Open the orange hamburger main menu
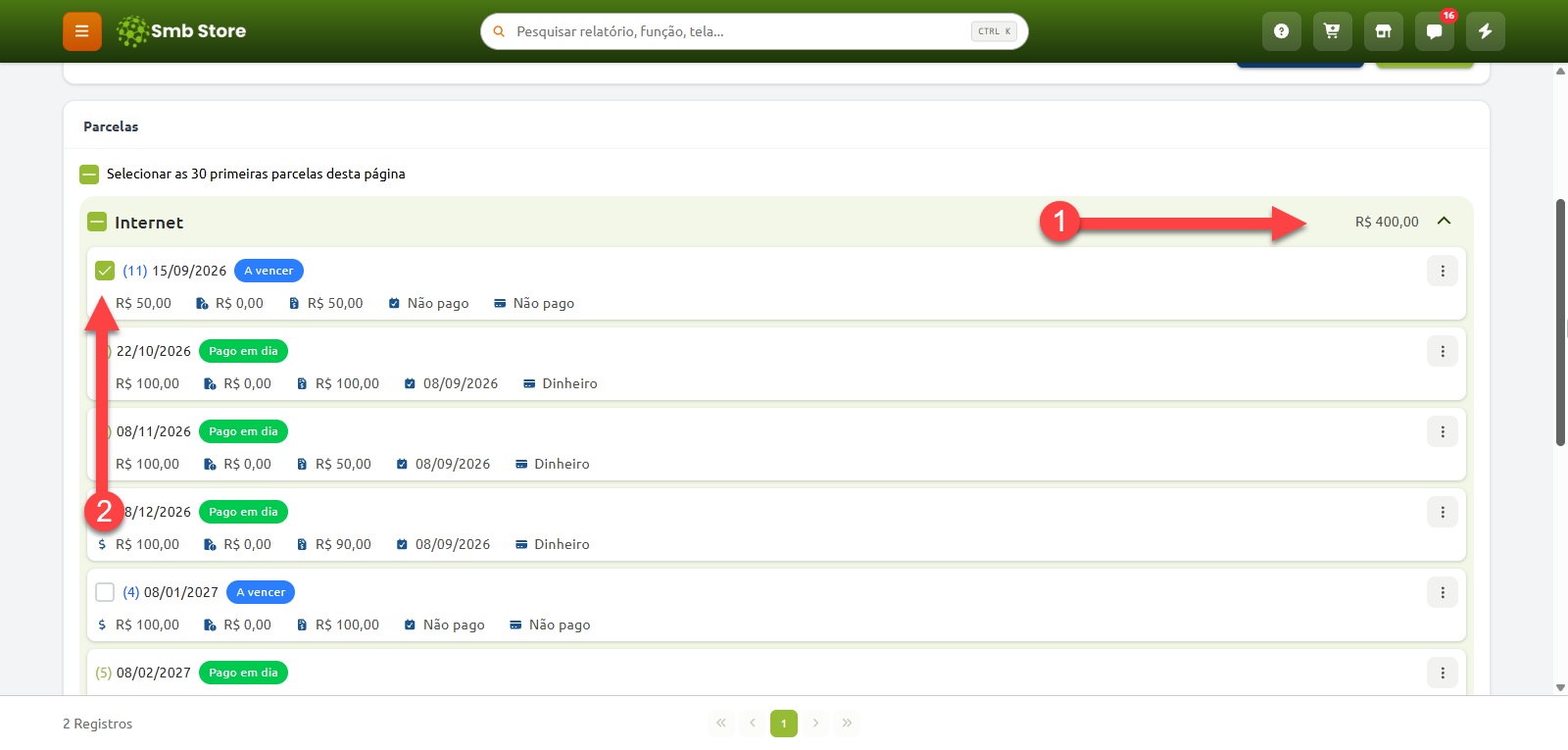This screenshot has height=750, width=1568. [x=82, y=31]
